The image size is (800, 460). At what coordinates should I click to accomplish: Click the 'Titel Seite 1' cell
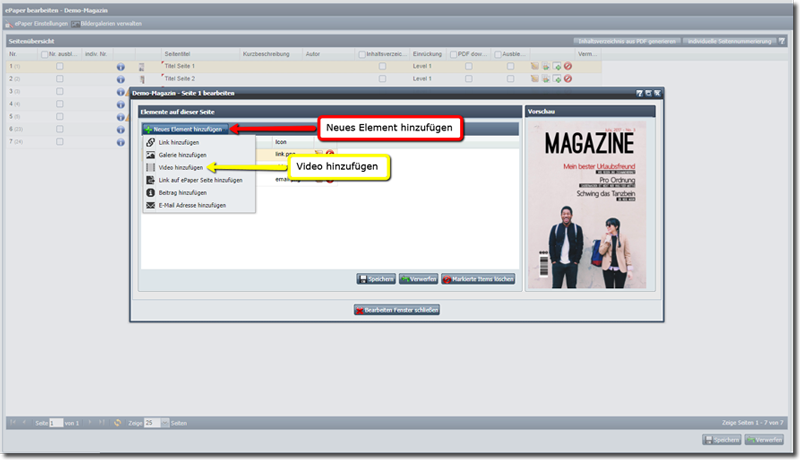(200, 66)
